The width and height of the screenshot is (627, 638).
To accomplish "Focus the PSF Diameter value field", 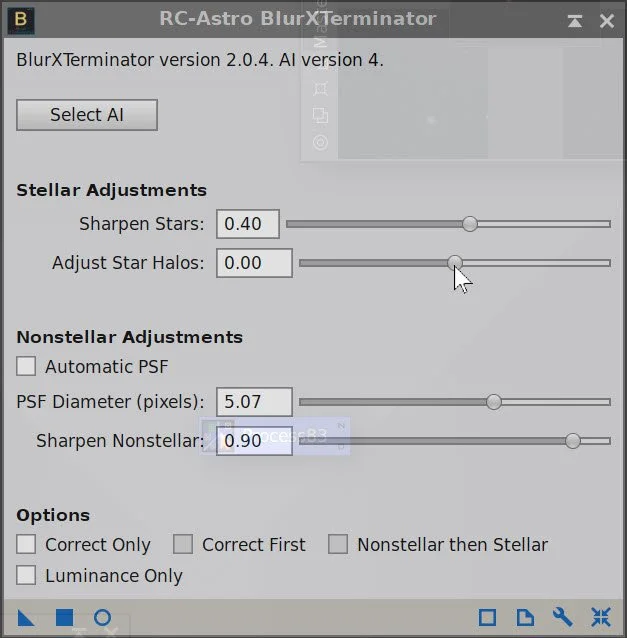I will pyautogui.click(x=254, y=402).
